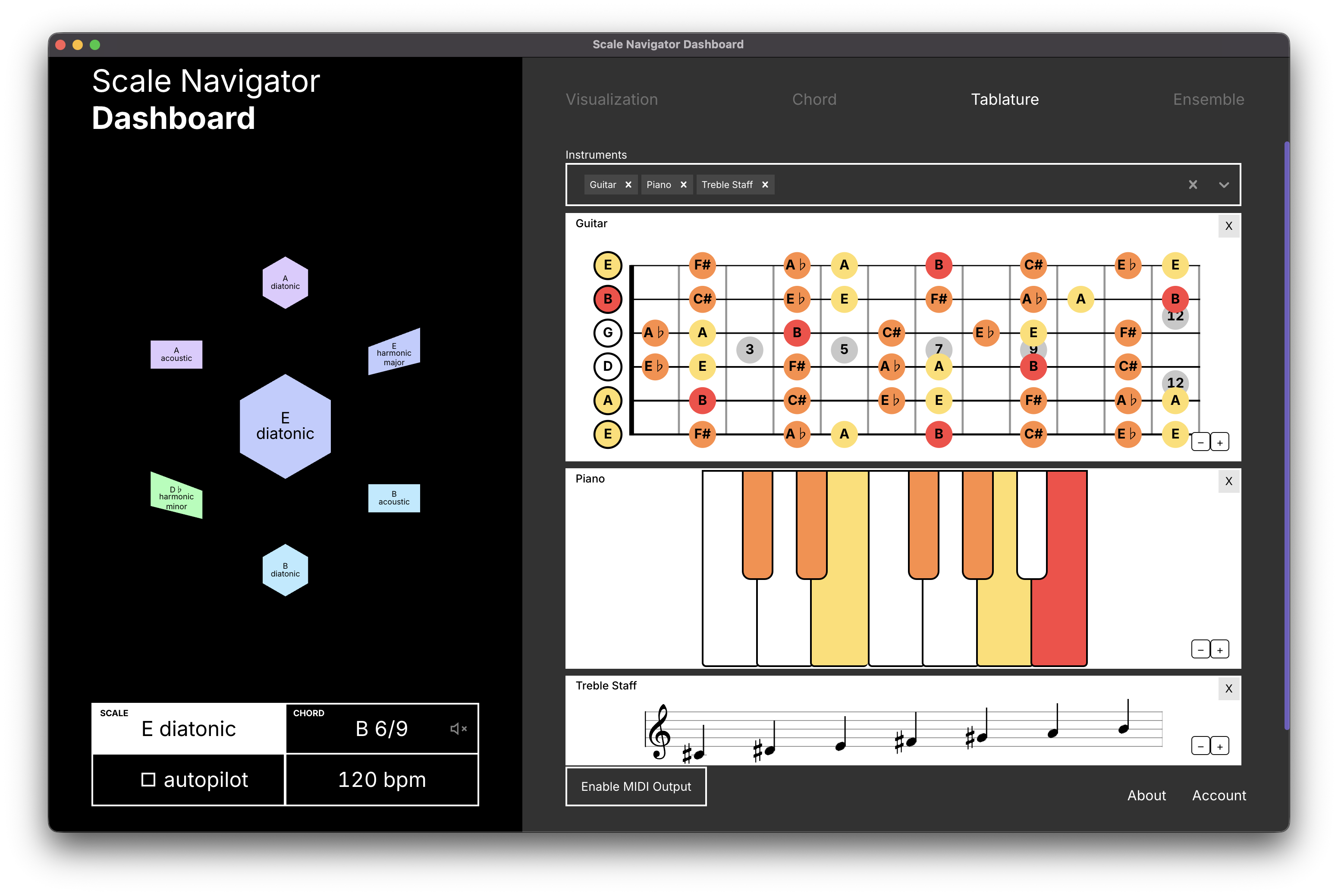Zoom in on the guitar fretboard
Screen dimensions: 1338x896
click(1220, 441)
